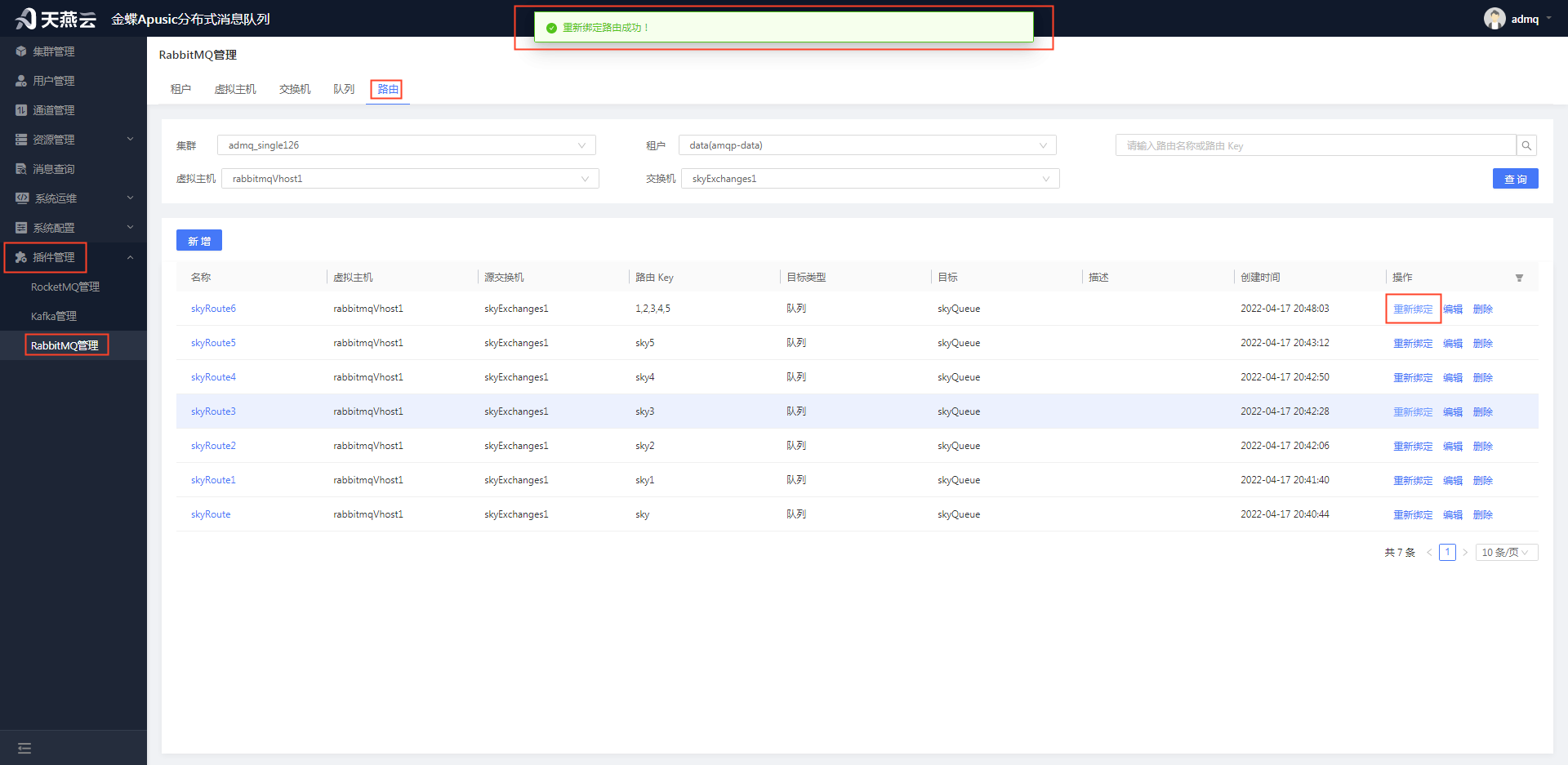Open the skyRoute2 link
The image size is (1568, 765).
tap(213, 446)
